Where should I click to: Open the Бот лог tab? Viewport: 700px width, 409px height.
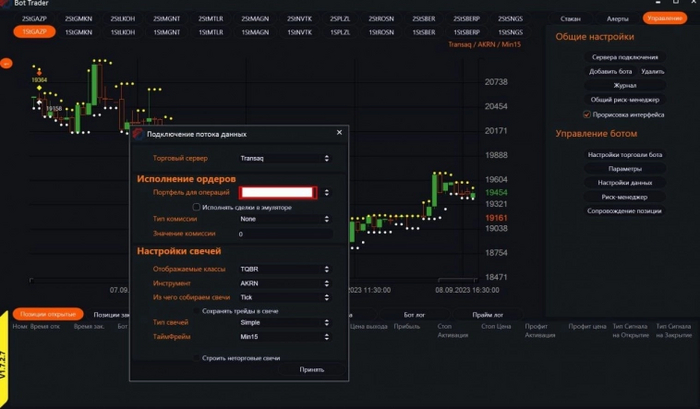(x=414, y=315)
